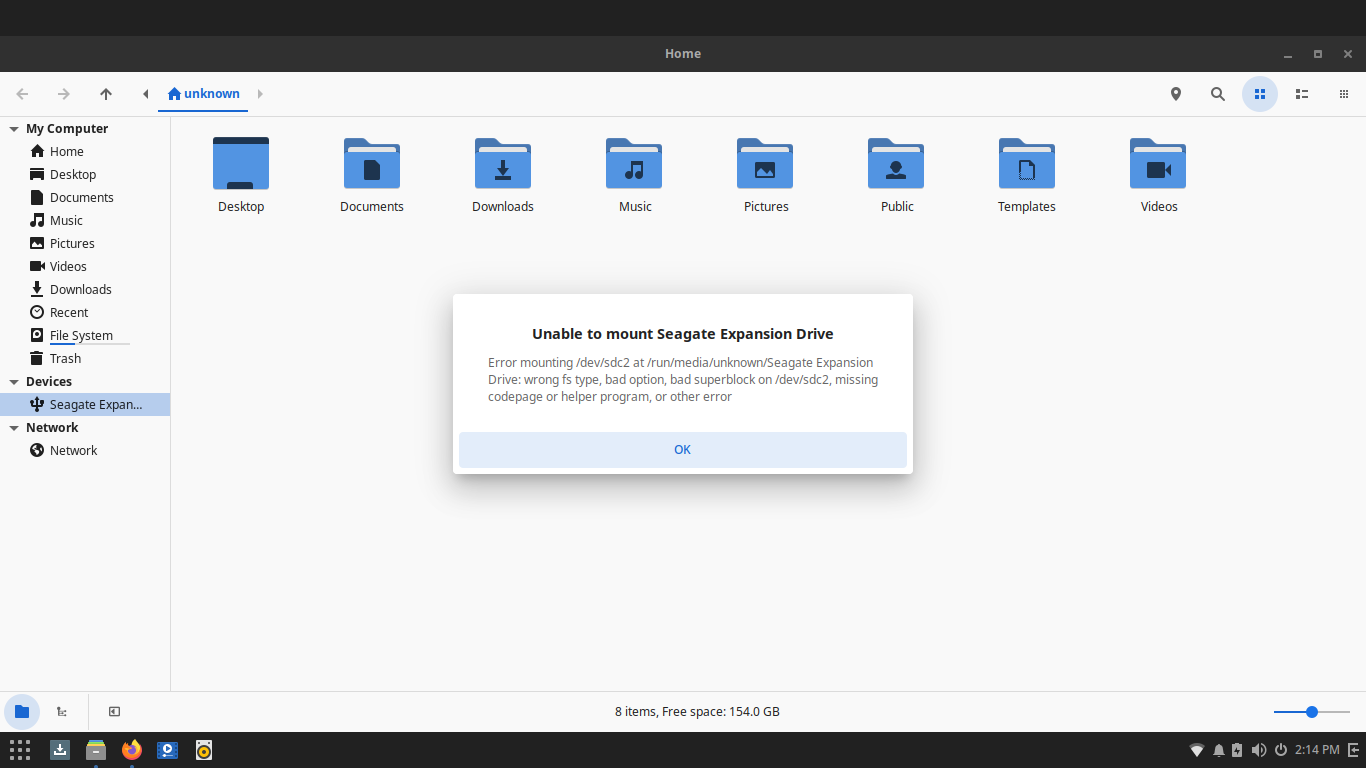This screenshot has height=768, width=1366.
Task: Launch Firefox from the taskbar
Action: point(132,750)
